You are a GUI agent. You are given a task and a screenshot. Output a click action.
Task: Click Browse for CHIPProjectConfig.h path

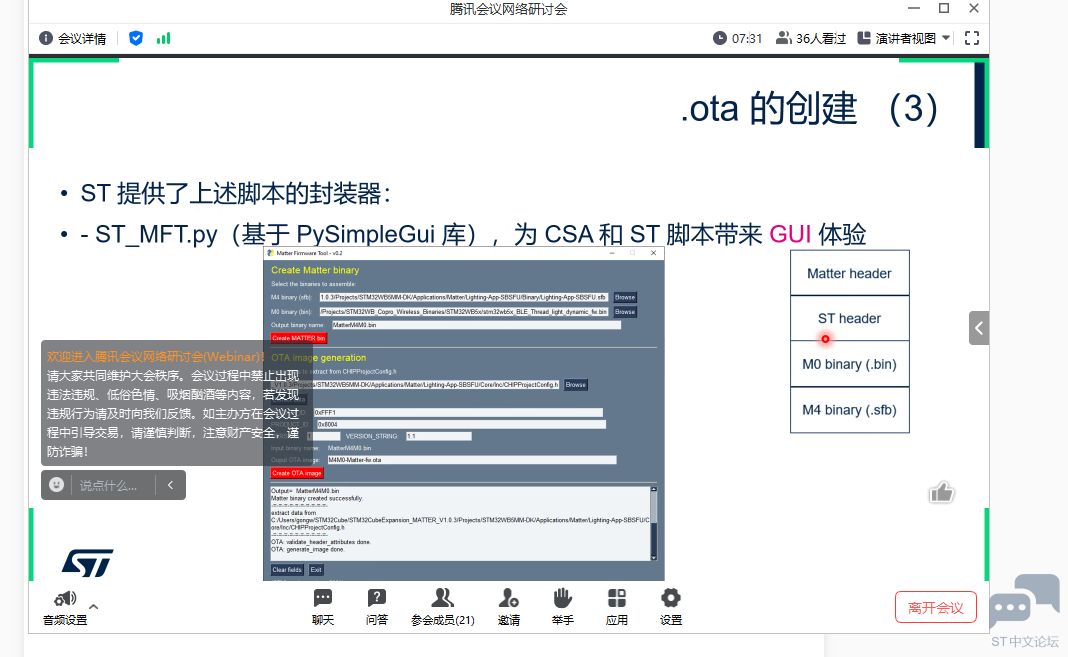click(576, 385)
